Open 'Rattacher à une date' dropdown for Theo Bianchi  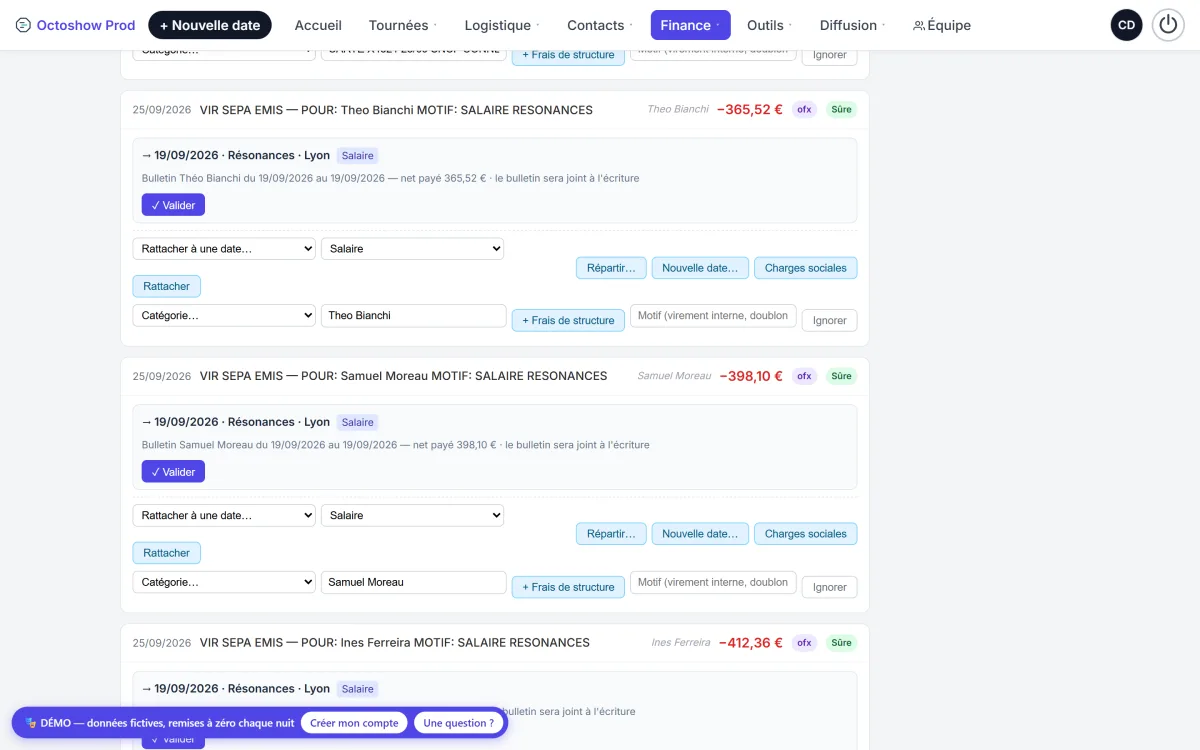224,249
